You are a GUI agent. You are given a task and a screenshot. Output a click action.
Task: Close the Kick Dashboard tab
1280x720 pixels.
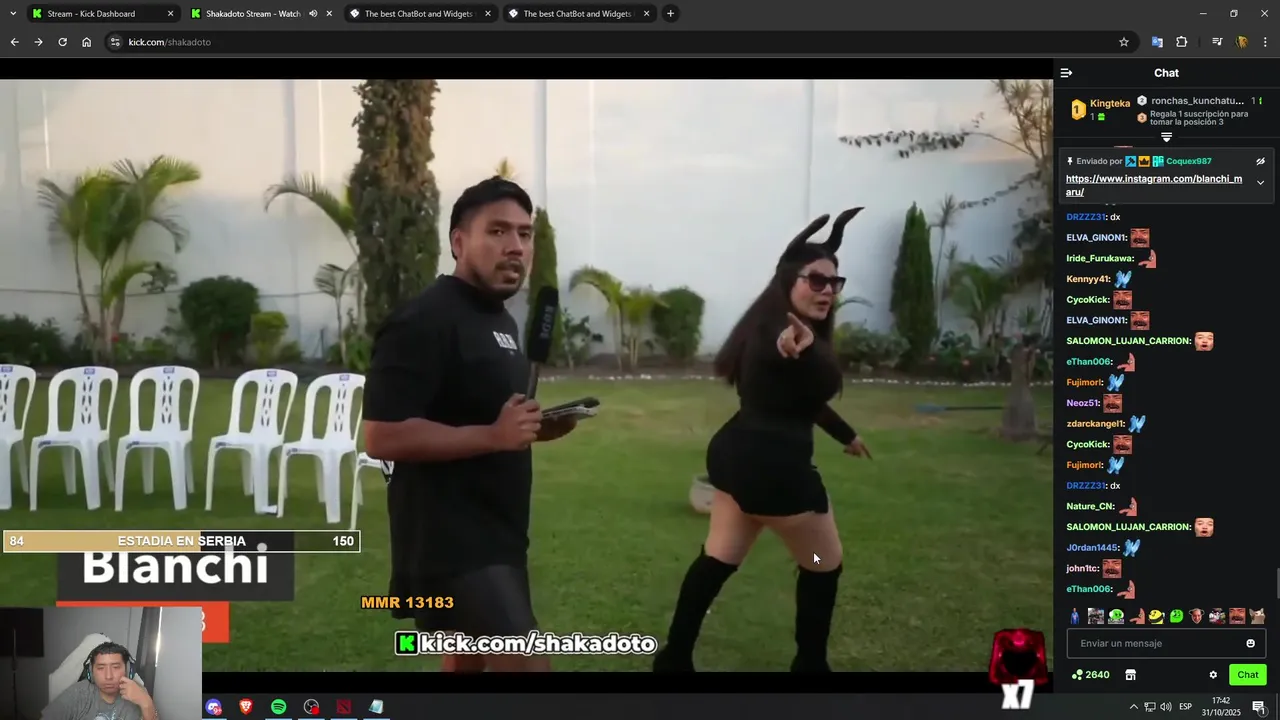click(170, 14)
